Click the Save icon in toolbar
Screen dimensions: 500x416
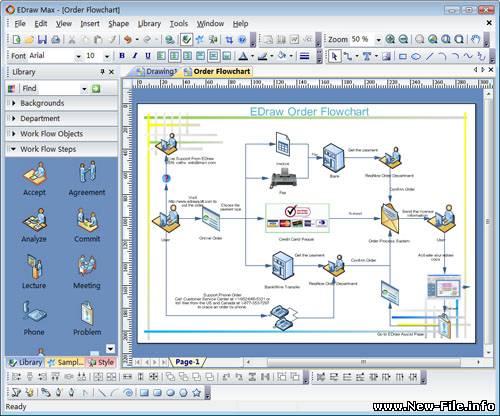point(42,40)
